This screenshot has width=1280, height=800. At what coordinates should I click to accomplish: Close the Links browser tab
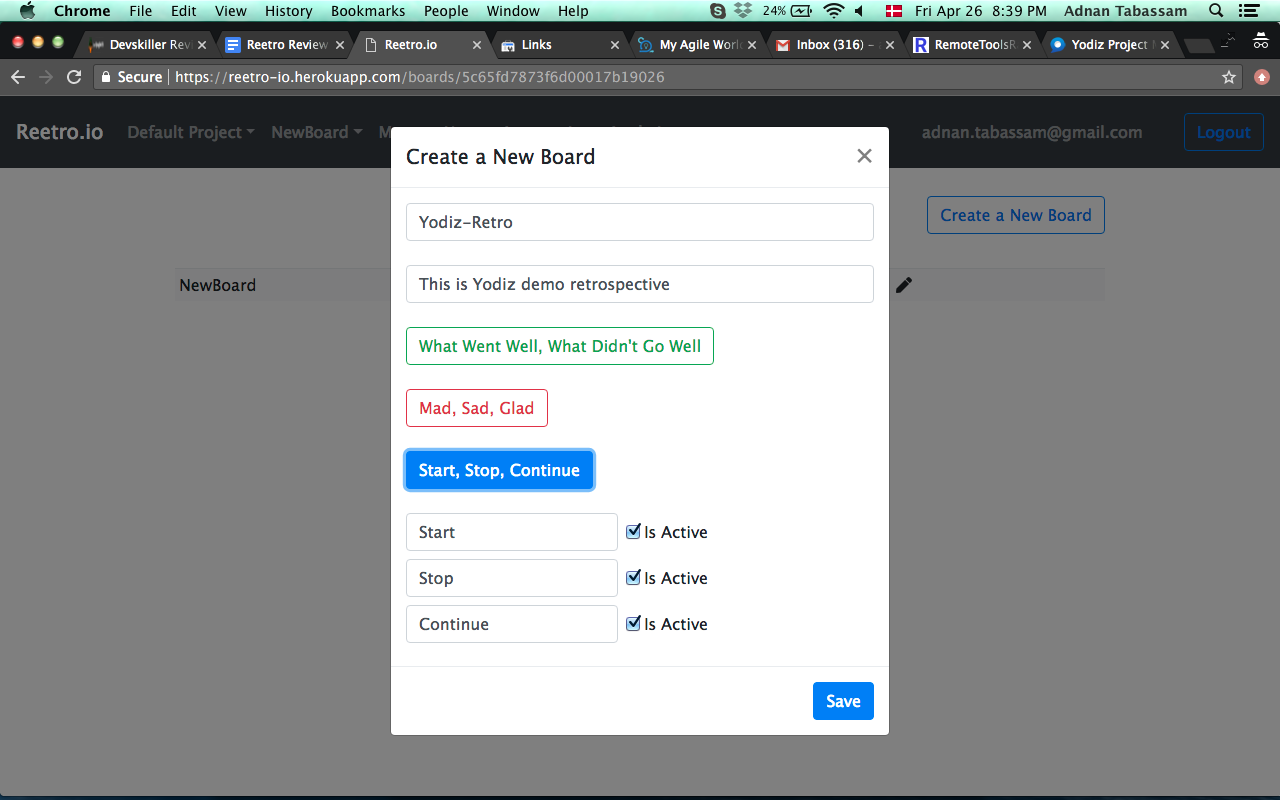pos(615,45)
